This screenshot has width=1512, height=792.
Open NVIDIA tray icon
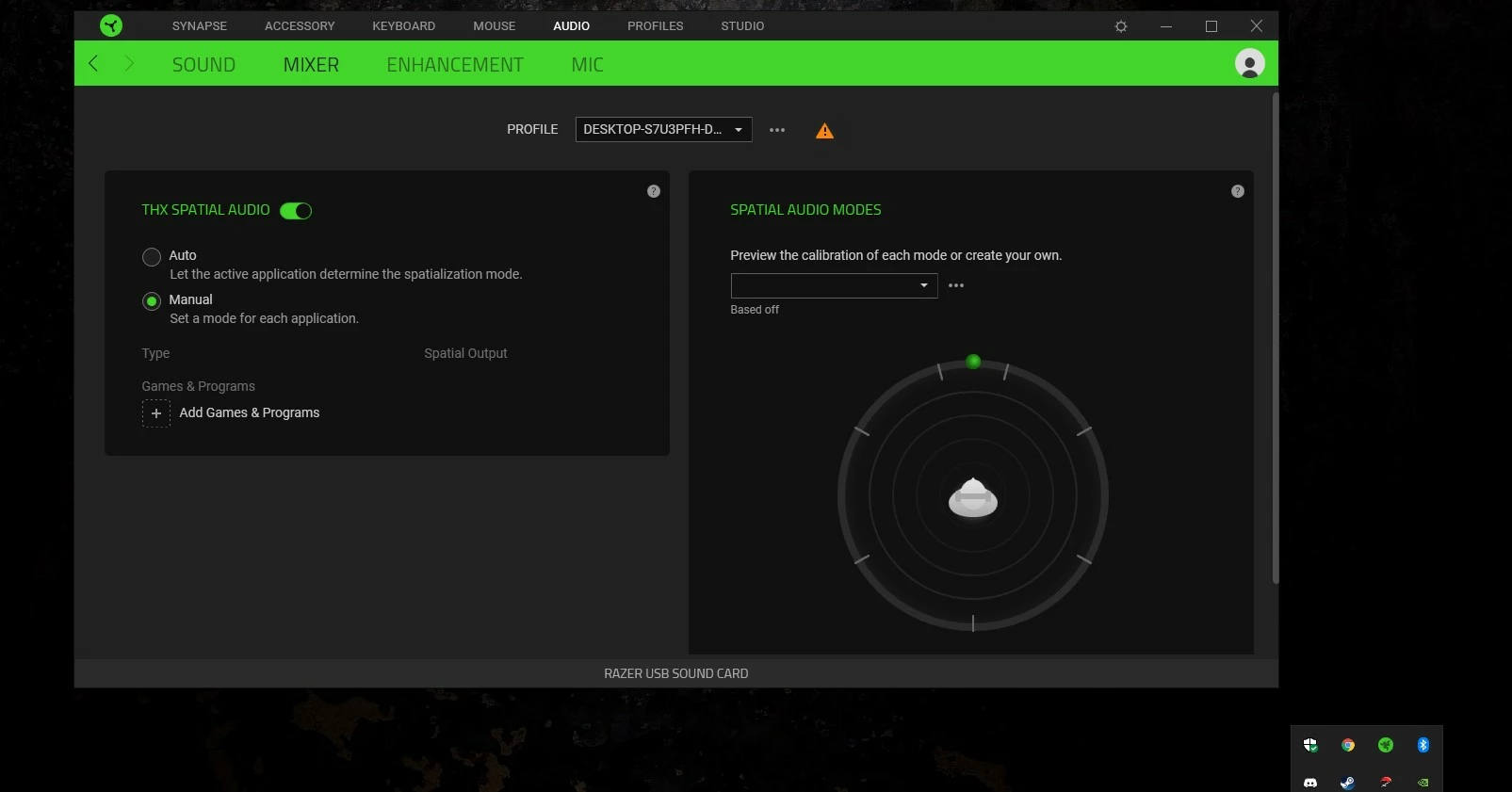(x=1423, y=783)
